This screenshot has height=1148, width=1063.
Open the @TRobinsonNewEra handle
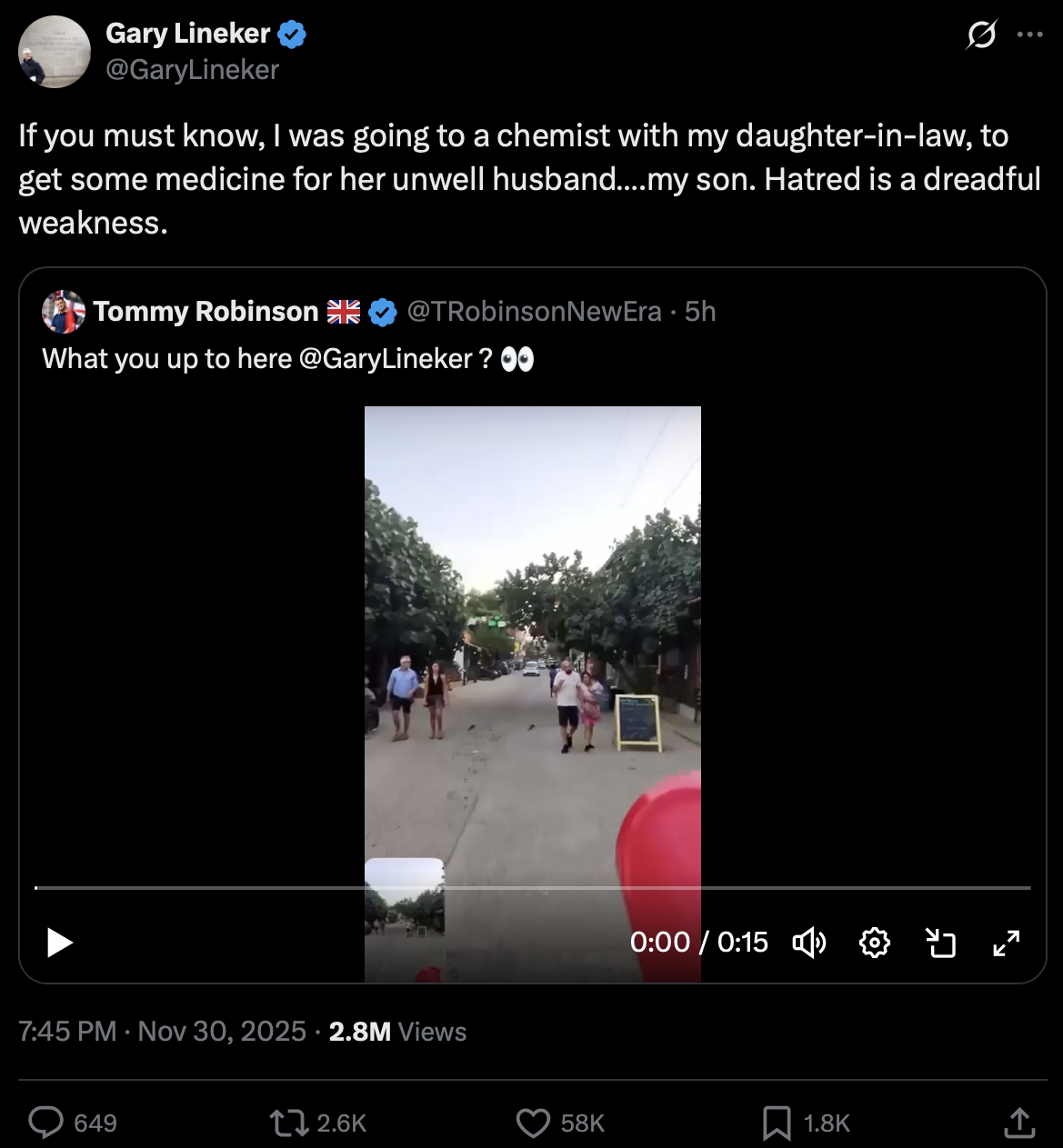(x=535, y=312)
